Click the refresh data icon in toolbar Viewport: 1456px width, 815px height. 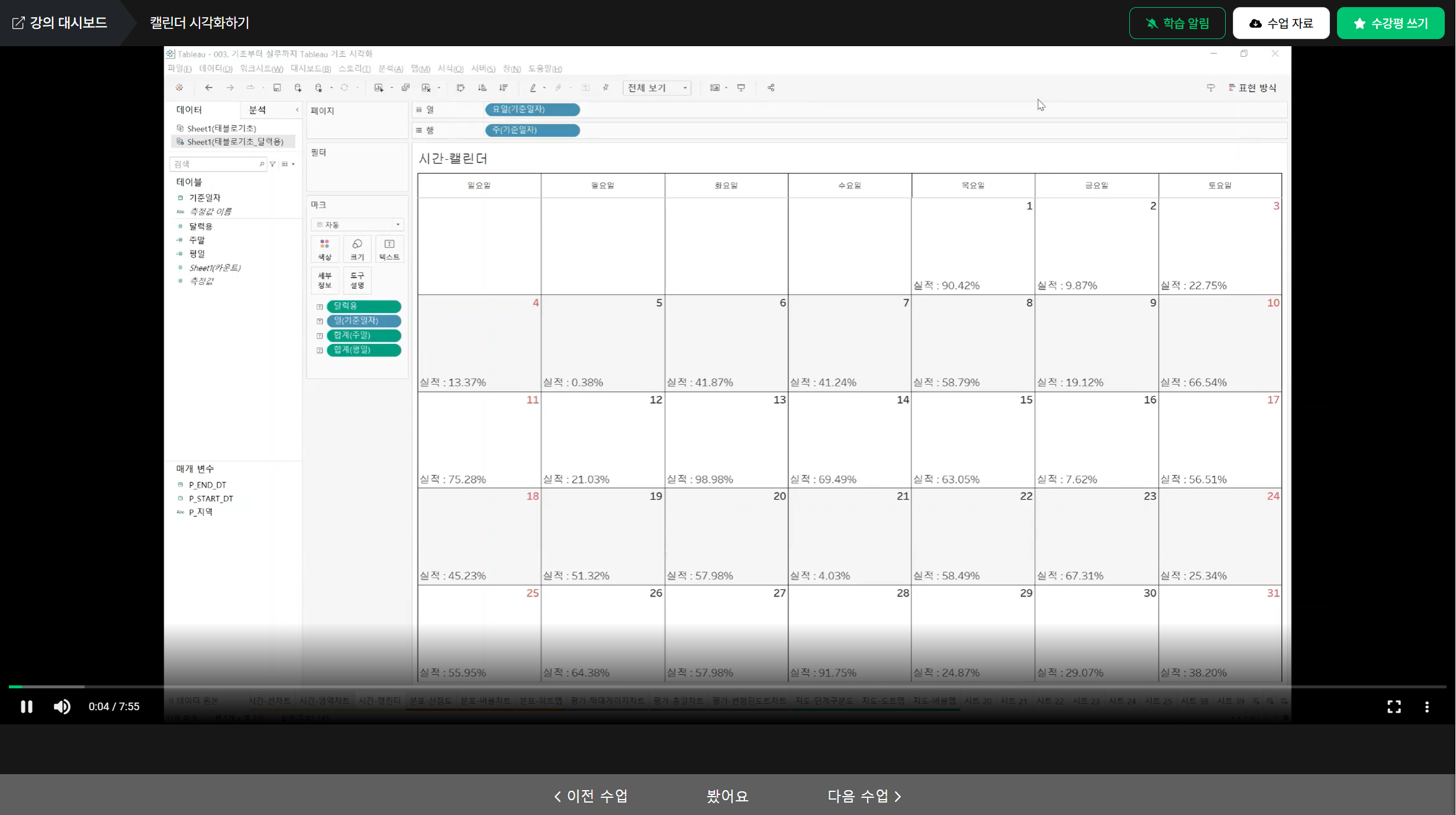tap(344, 88)
